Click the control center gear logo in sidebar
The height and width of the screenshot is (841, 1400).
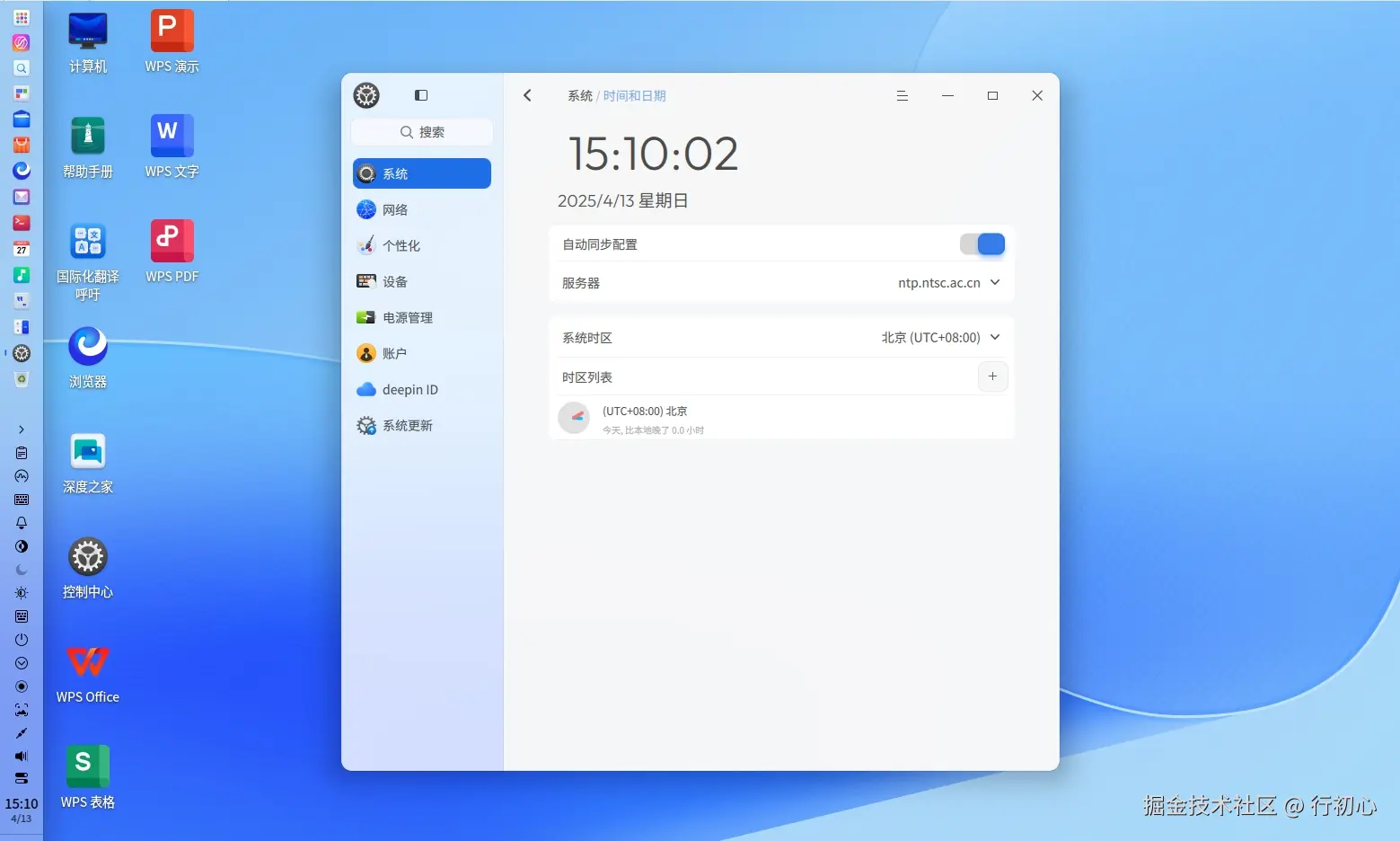(366, 95)
